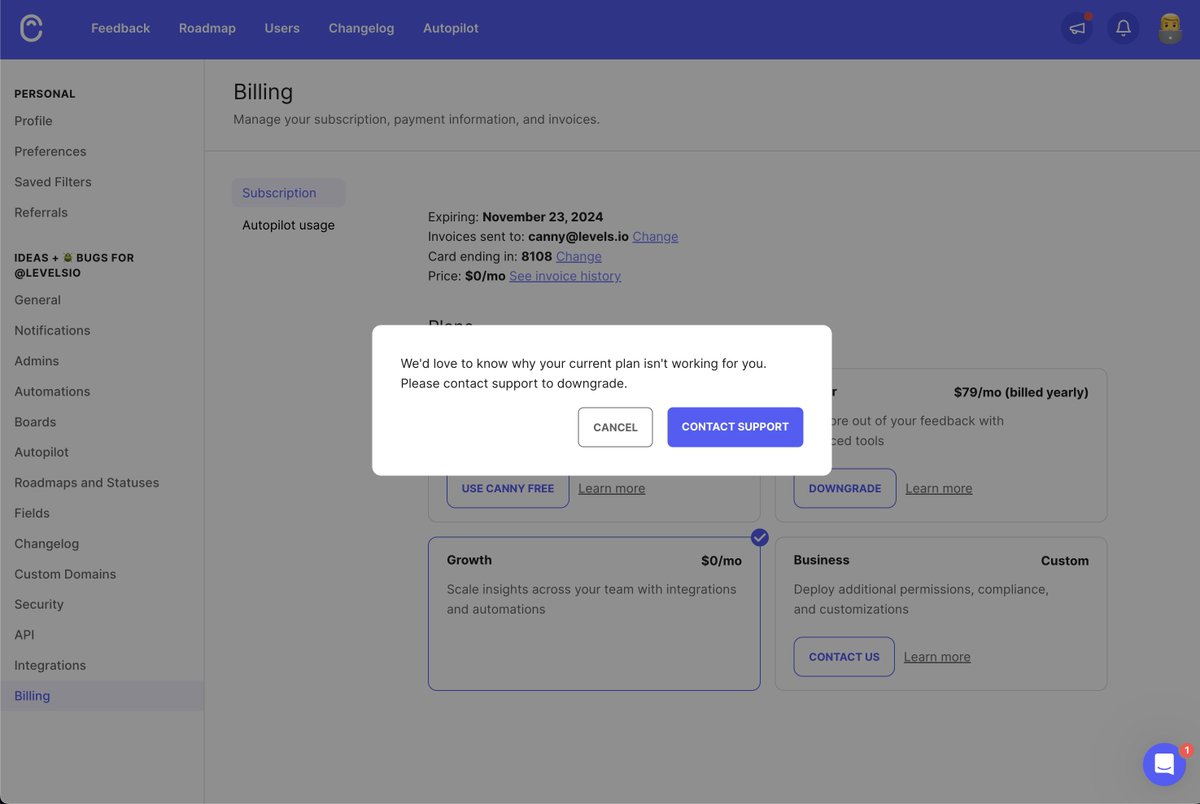Image resolution: width=1200 pixels, height=804 pixels.
Task: Click the Growth plan selected checkmark
Action: click(760, 537)
